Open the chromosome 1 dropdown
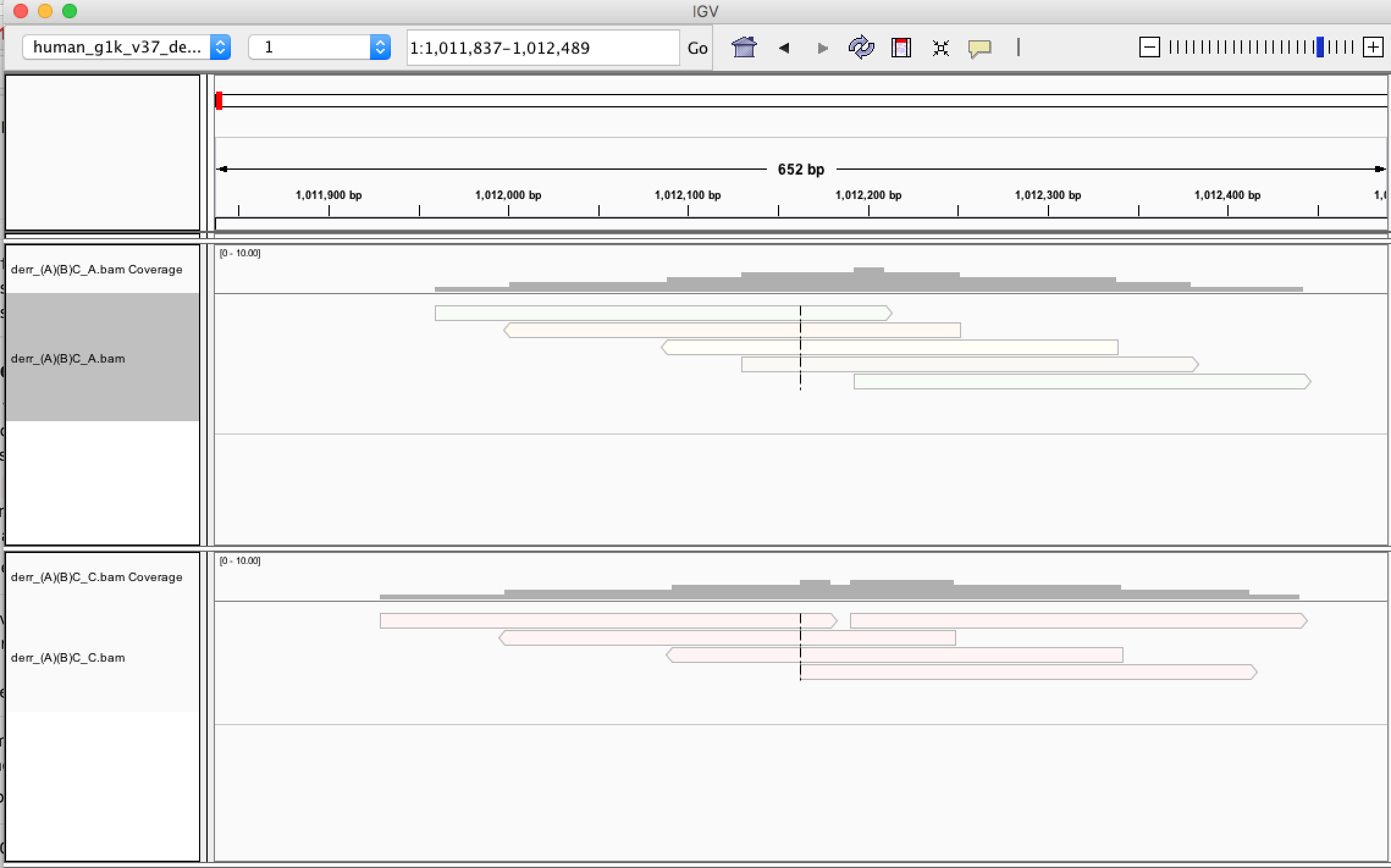Image resolution: width=1391 pixels, height=868 pixels. [319, 47]
